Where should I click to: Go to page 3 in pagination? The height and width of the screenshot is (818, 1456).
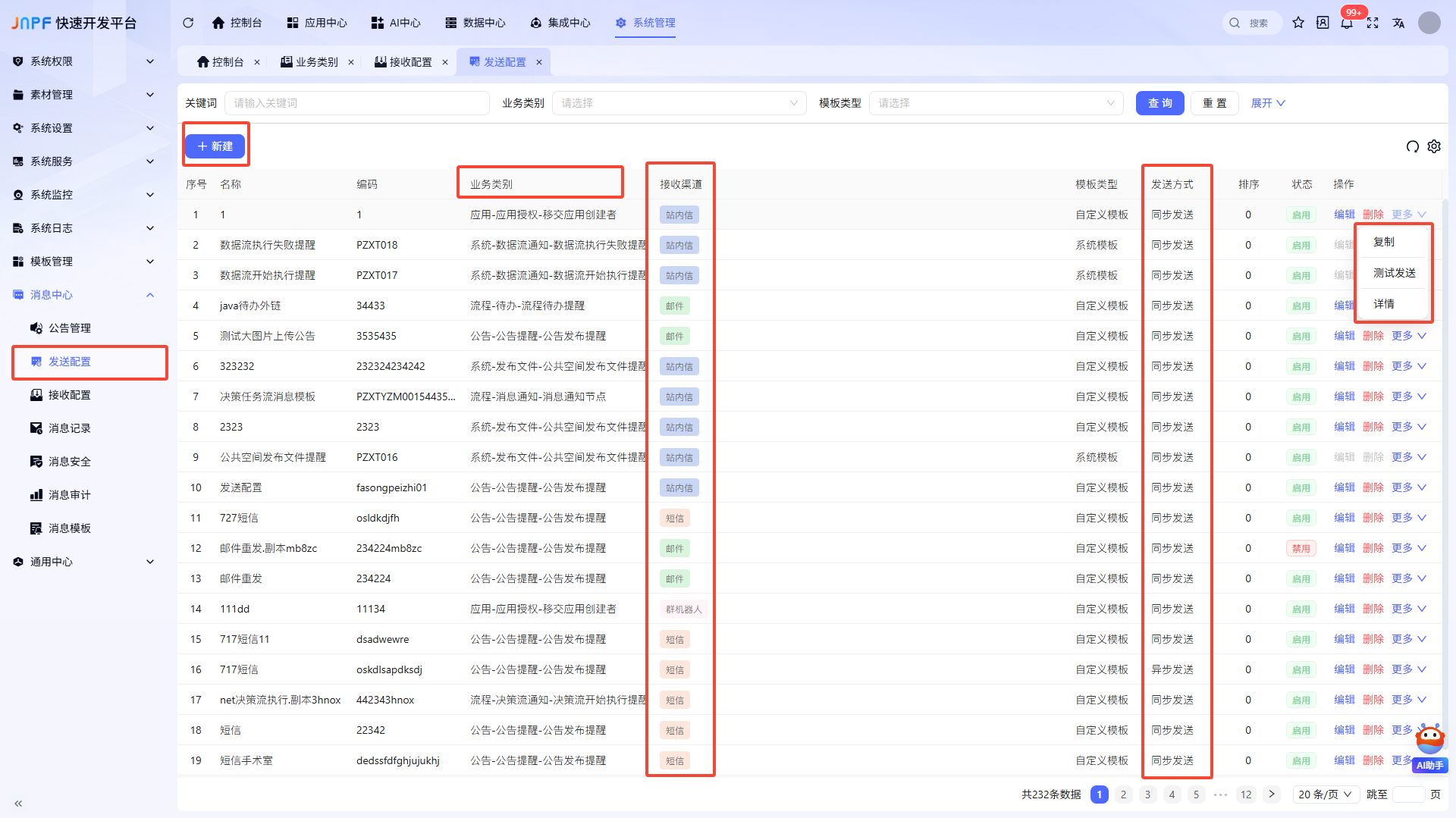[x=1147, y=794]
